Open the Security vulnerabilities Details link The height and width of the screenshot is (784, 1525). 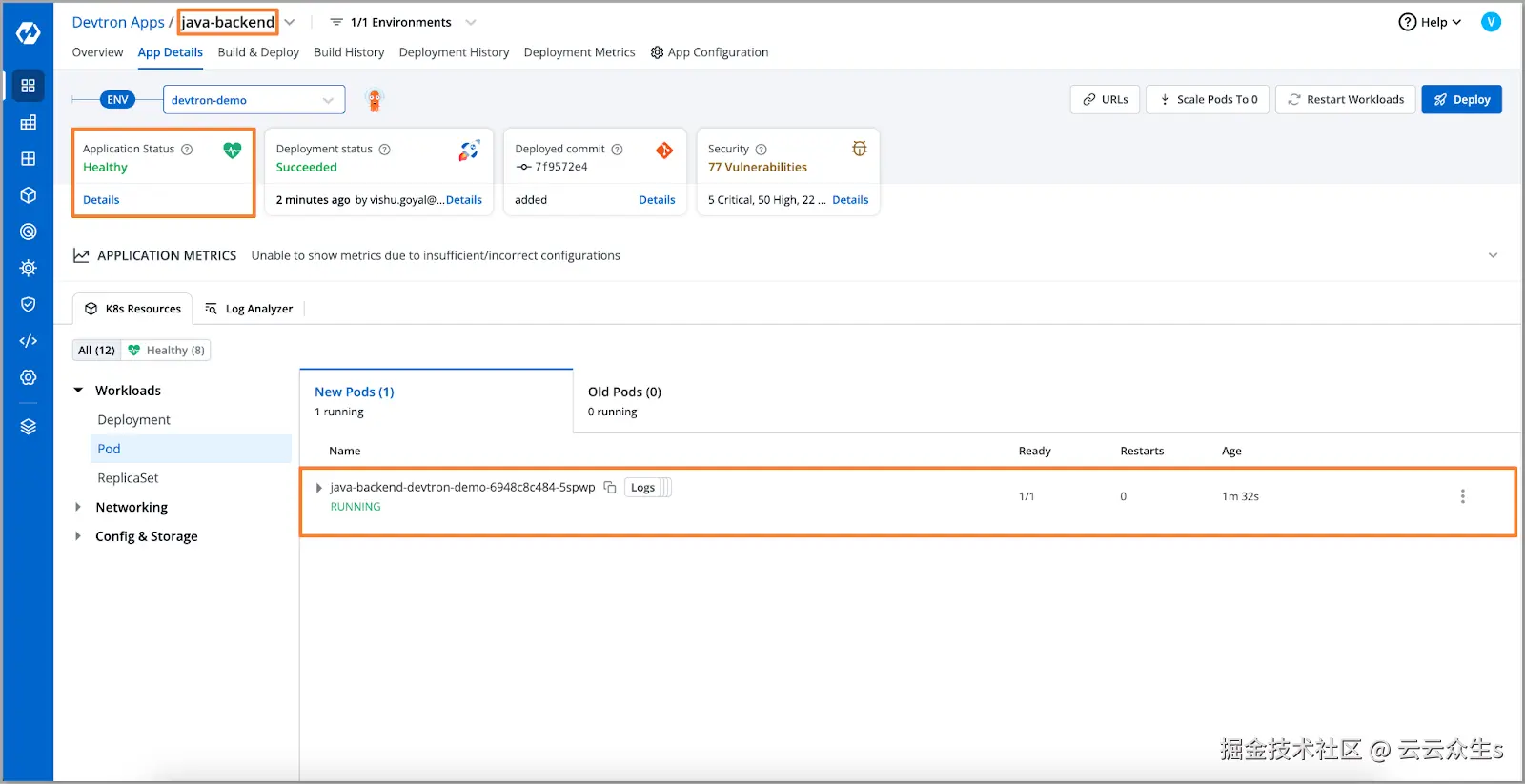[x=850, y=200]
